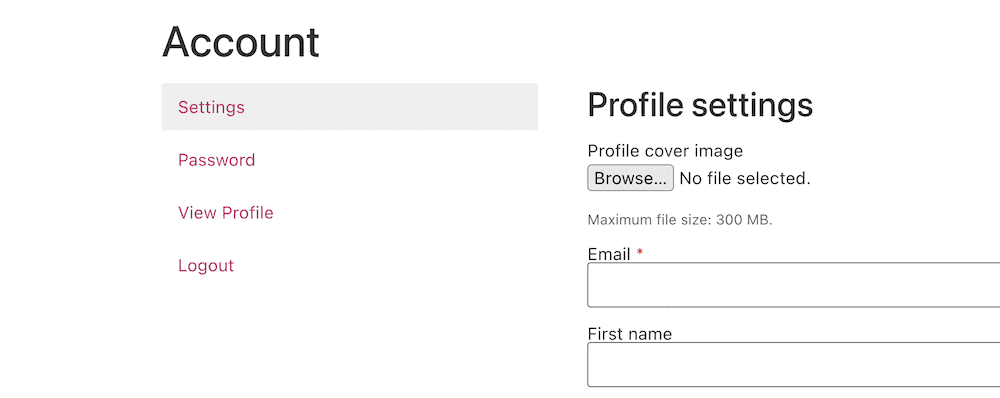Click the Profile cover image label

pos(665,151)
